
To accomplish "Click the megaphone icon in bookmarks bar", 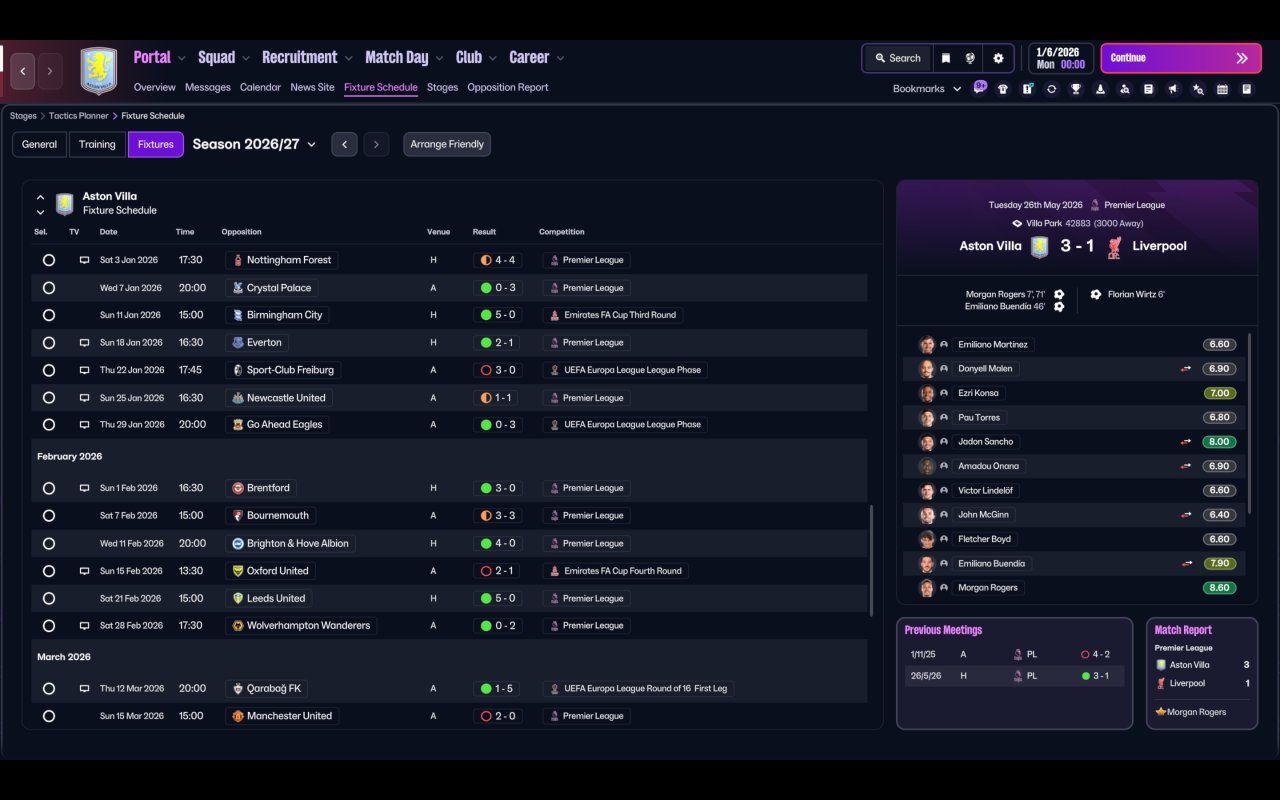I will click(1173, 89).
